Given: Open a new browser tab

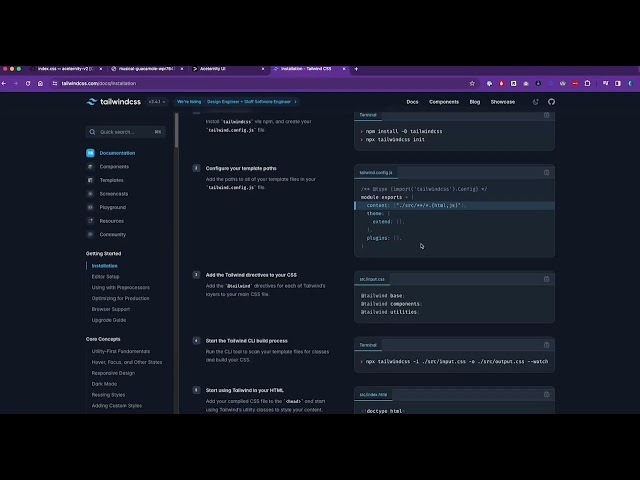Looking at the screenshot, I should click(x=356, y=69).
